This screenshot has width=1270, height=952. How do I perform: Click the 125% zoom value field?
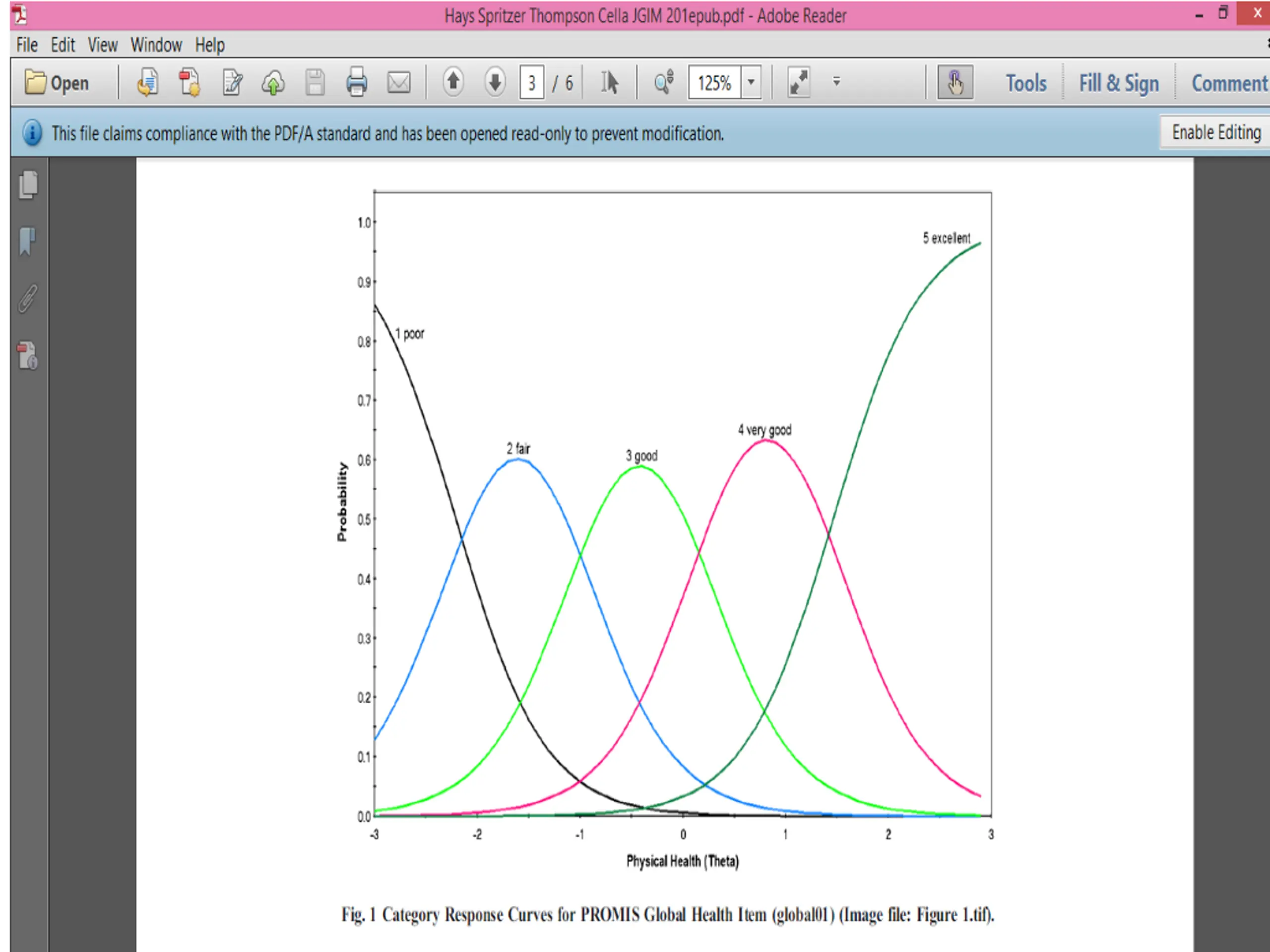[x=715, y=83]
